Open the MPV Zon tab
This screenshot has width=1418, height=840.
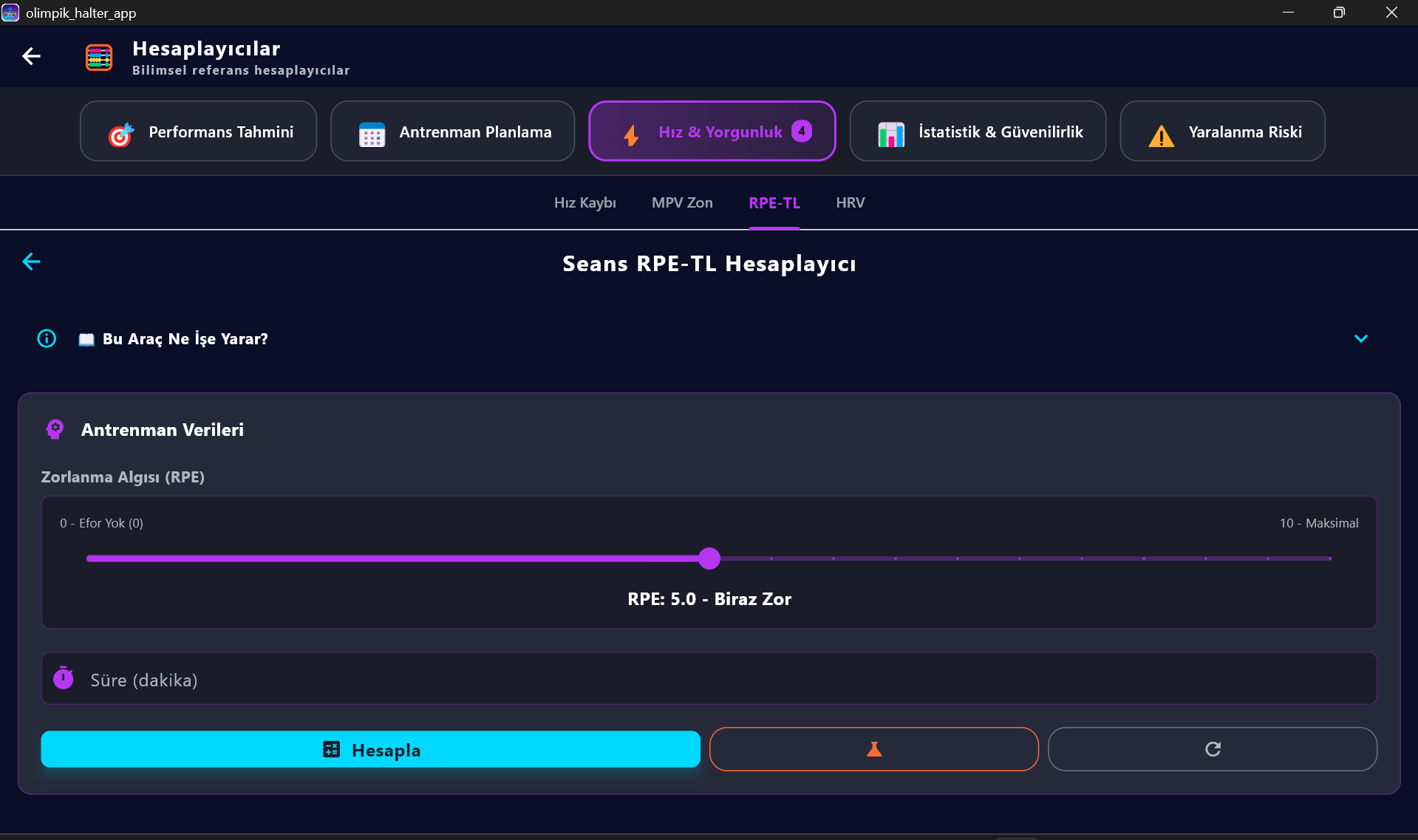(681, 202)
